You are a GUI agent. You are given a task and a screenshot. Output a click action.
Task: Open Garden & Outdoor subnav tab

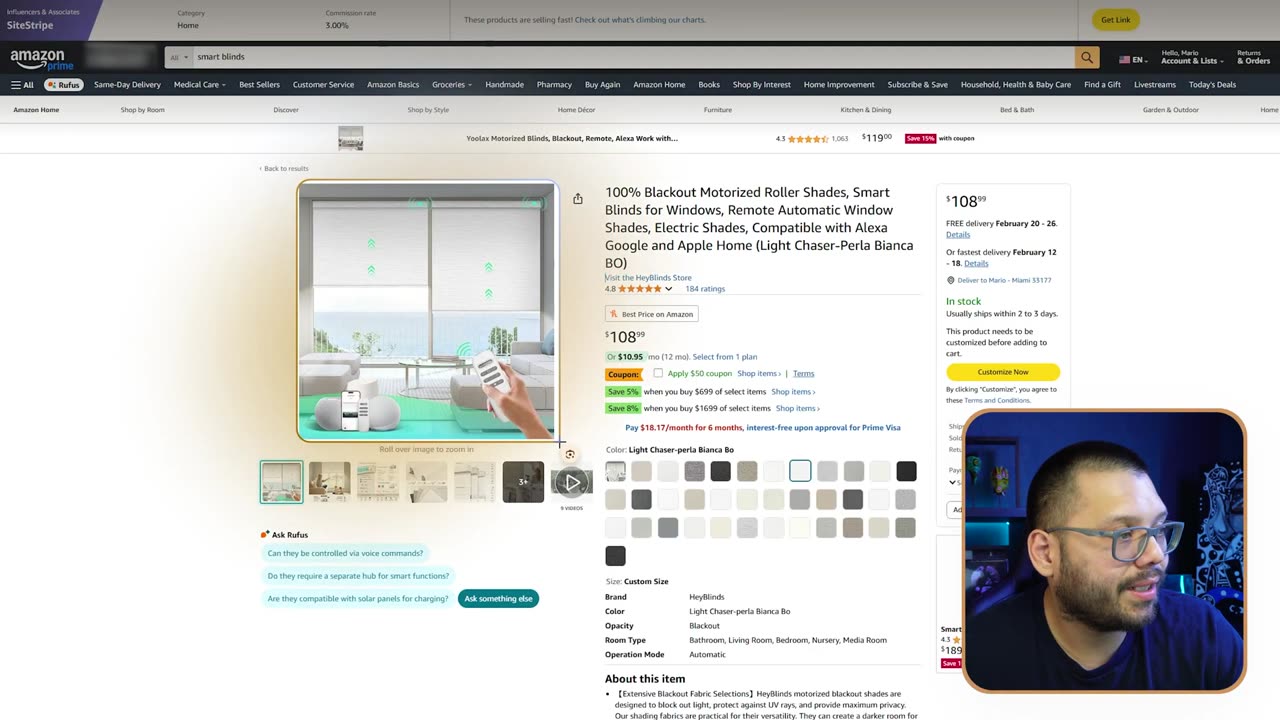1171,110
